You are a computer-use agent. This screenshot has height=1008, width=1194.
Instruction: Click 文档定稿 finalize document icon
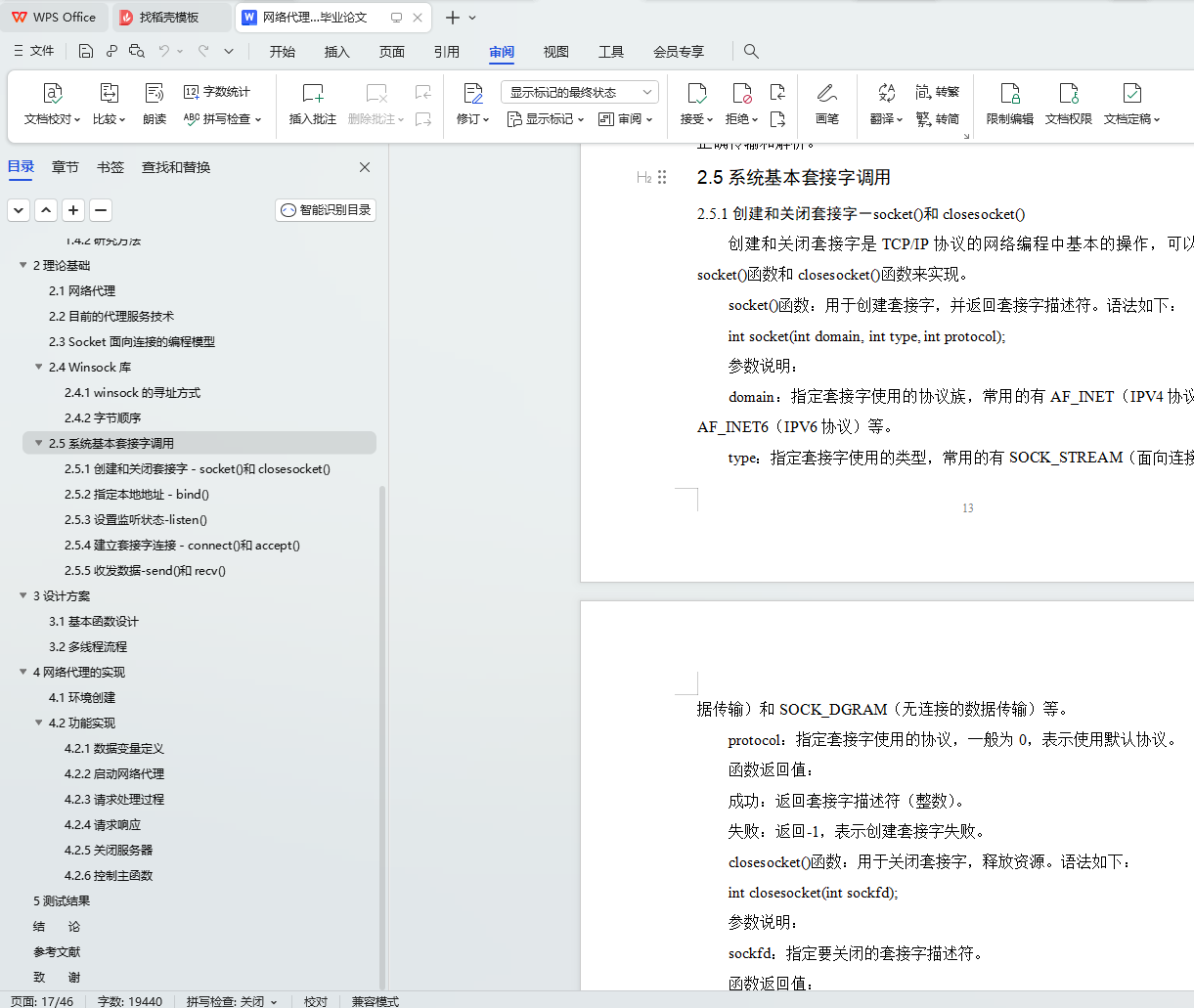[1132, 94]
